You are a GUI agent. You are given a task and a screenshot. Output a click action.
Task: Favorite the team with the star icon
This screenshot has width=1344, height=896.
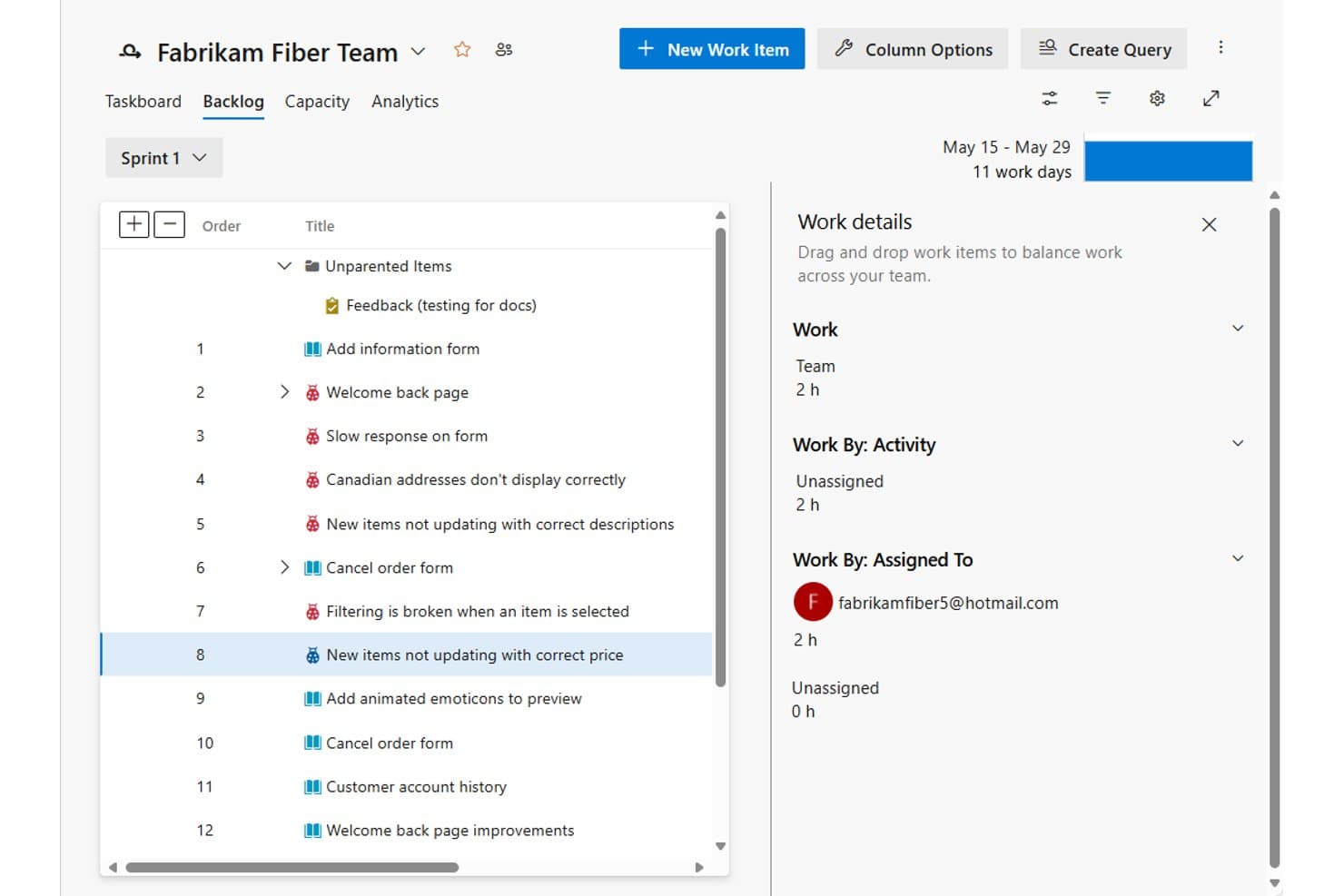coord(462,50)
